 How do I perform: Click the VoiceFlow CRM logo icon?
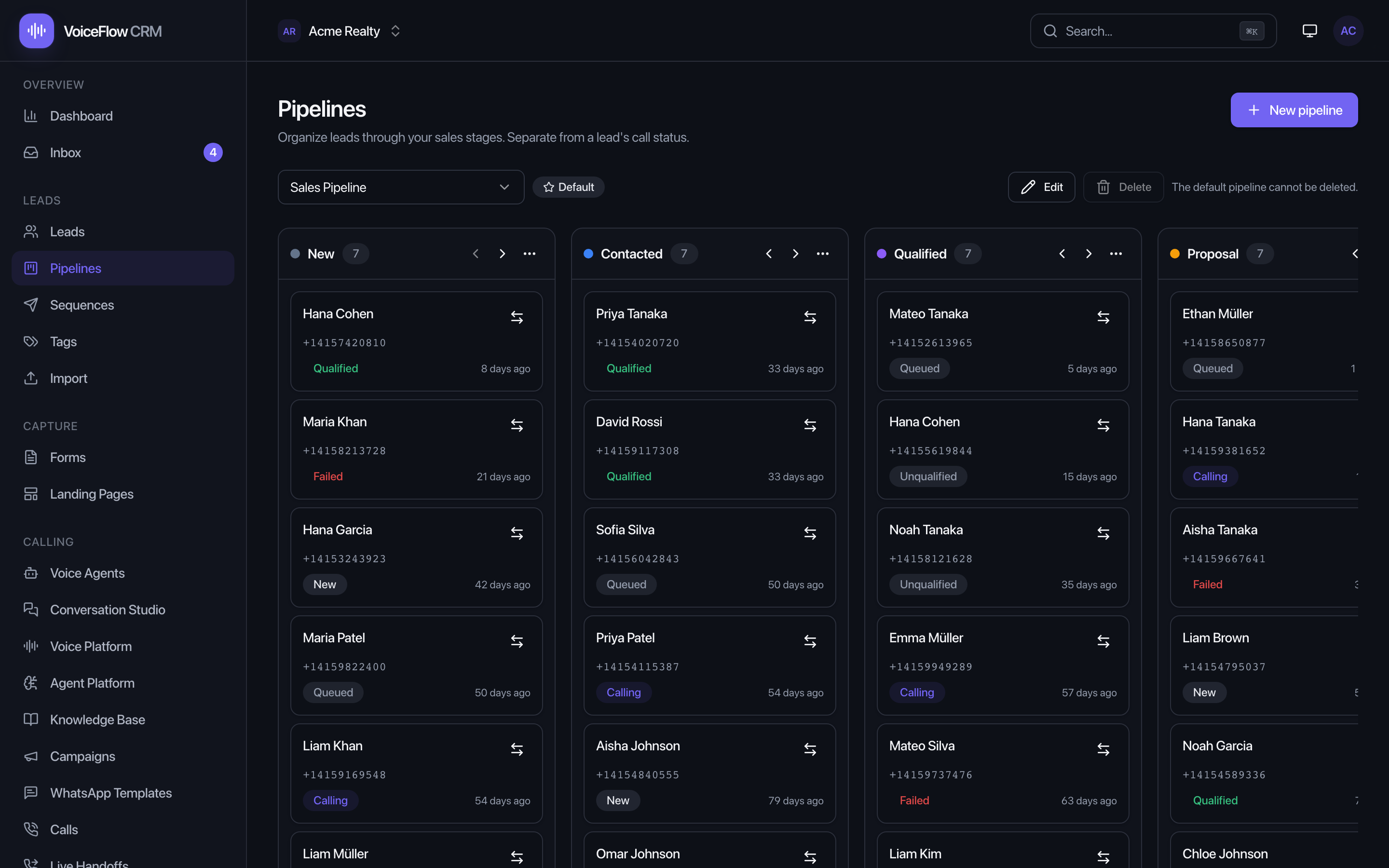click(x=36, y=31)
